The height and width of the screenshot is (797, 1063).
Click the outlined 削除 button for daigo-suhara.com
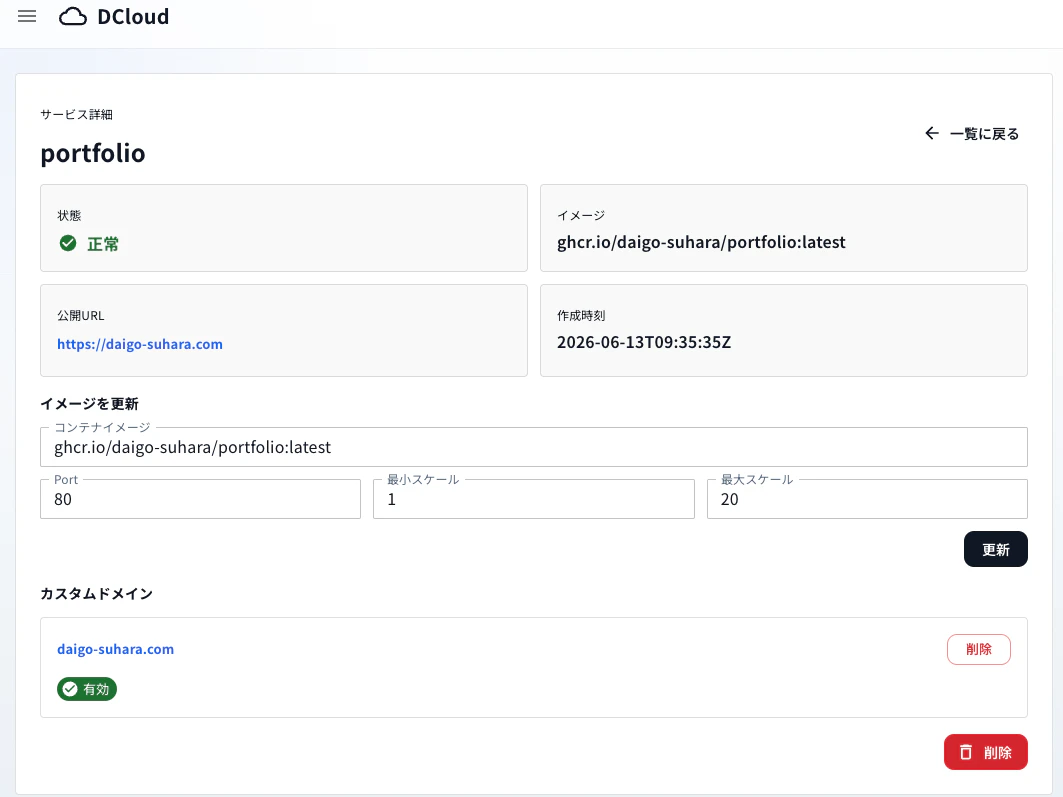point(978,649)
